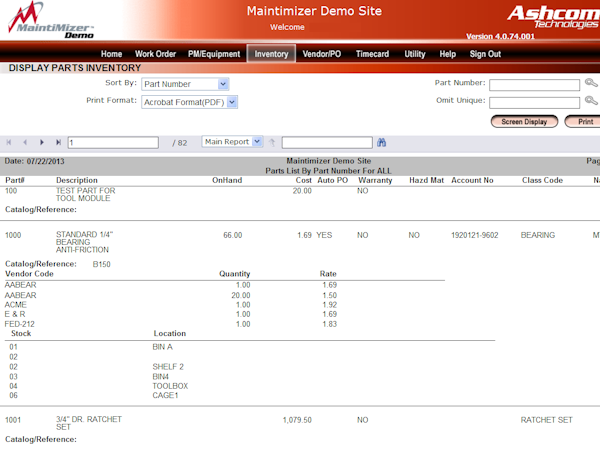
Task: Click on-hand quantity 66.00
Action: (x=233, y=235)
